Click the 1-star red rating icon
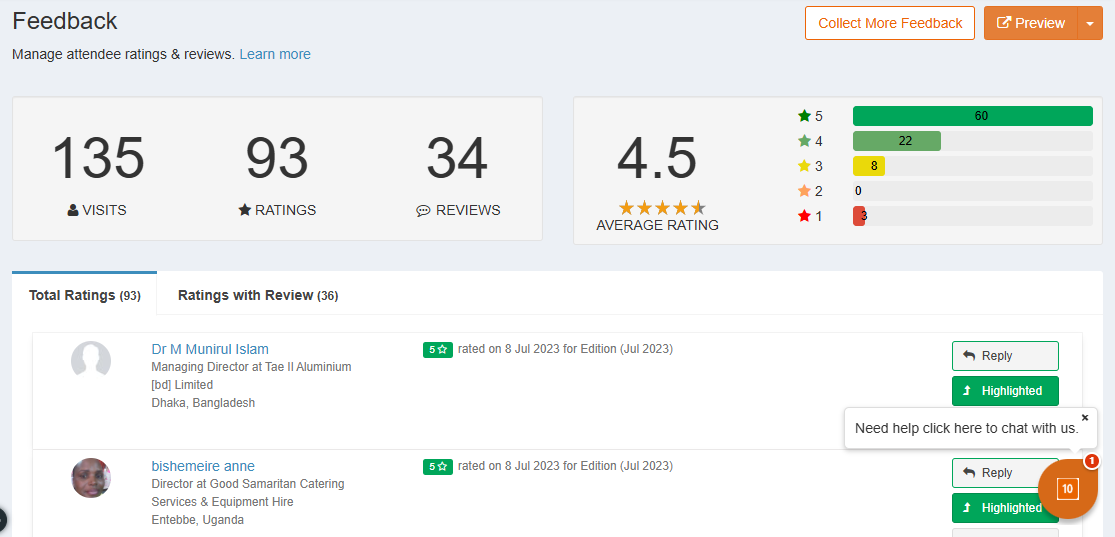This screenshot has height=537, width=1115. pyautogui.click(x=804, y=216)
